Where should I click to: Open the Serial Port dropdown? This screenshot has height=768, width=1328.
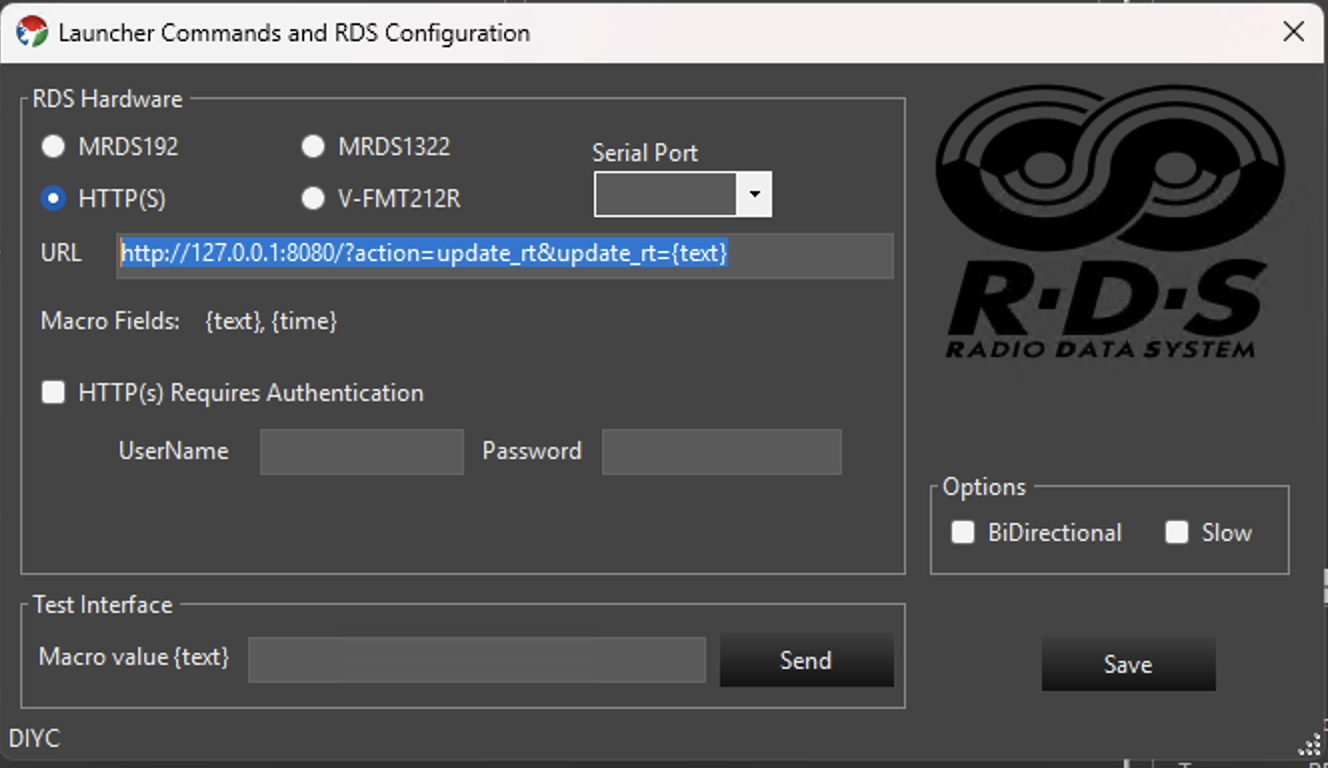755,194
